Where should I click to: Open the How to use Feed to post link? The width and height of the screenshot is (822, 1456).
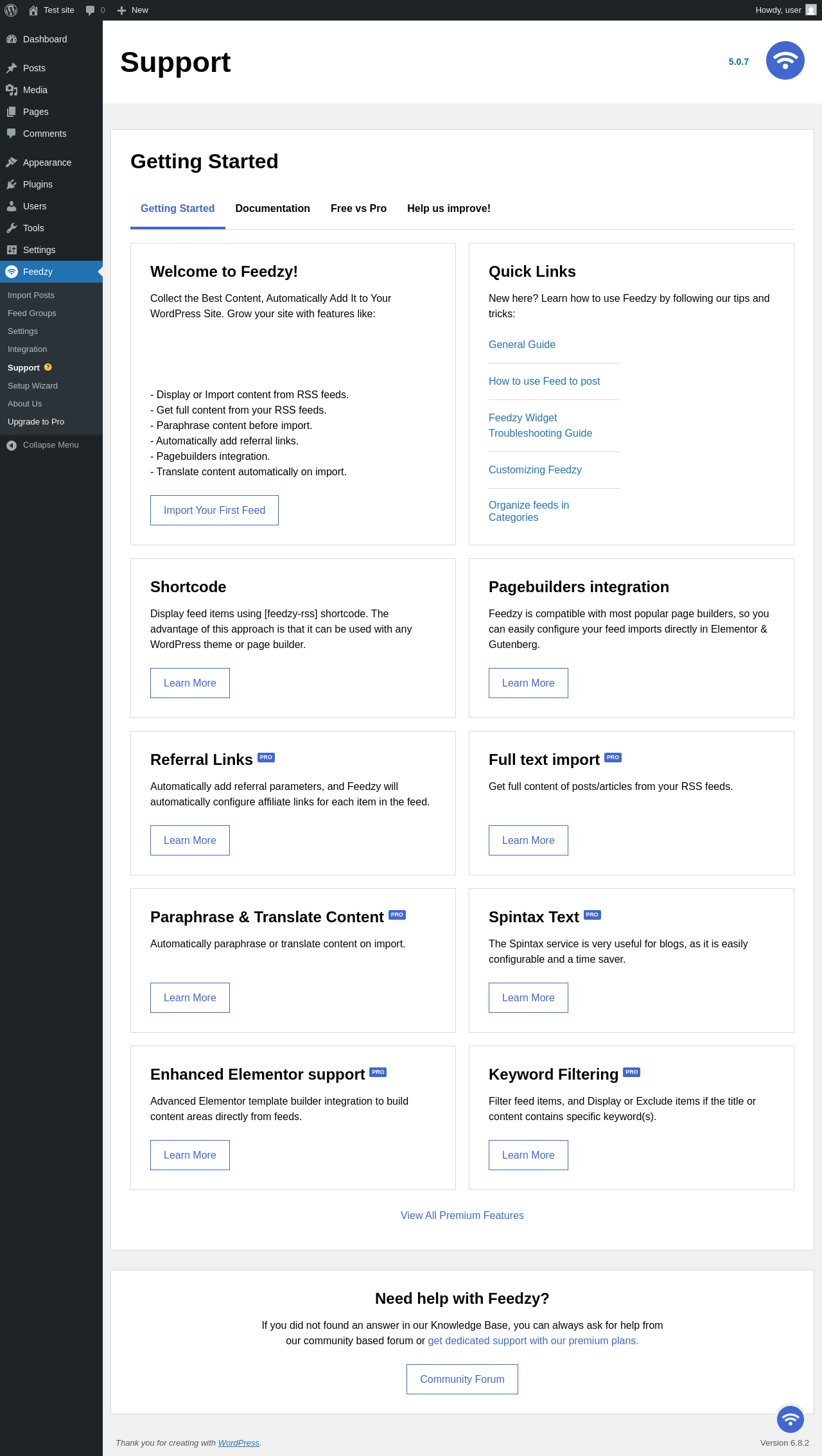(x=545, y=382)
